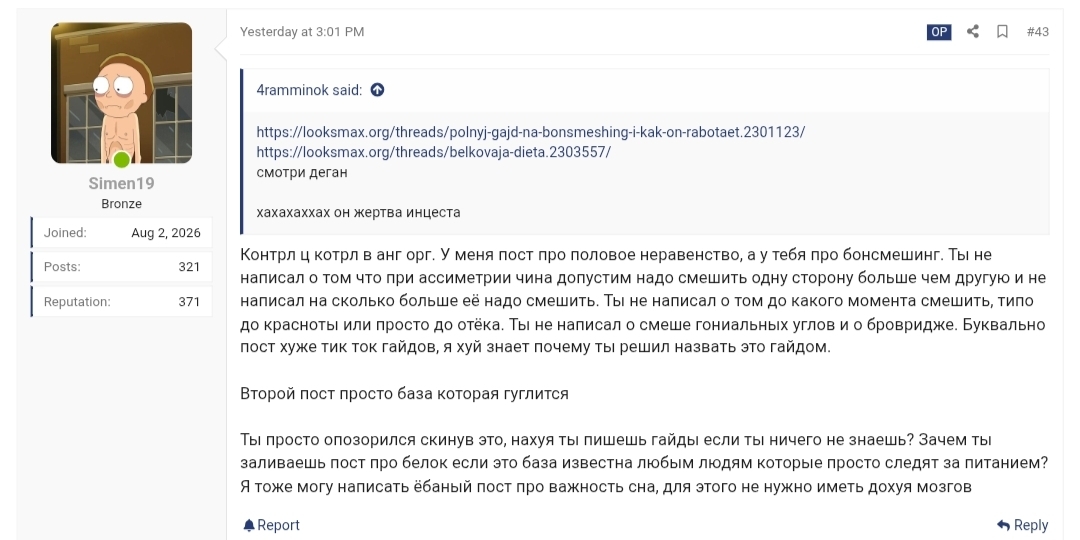
Task: Click the Bronze user title
Action: tap(121, 204)
